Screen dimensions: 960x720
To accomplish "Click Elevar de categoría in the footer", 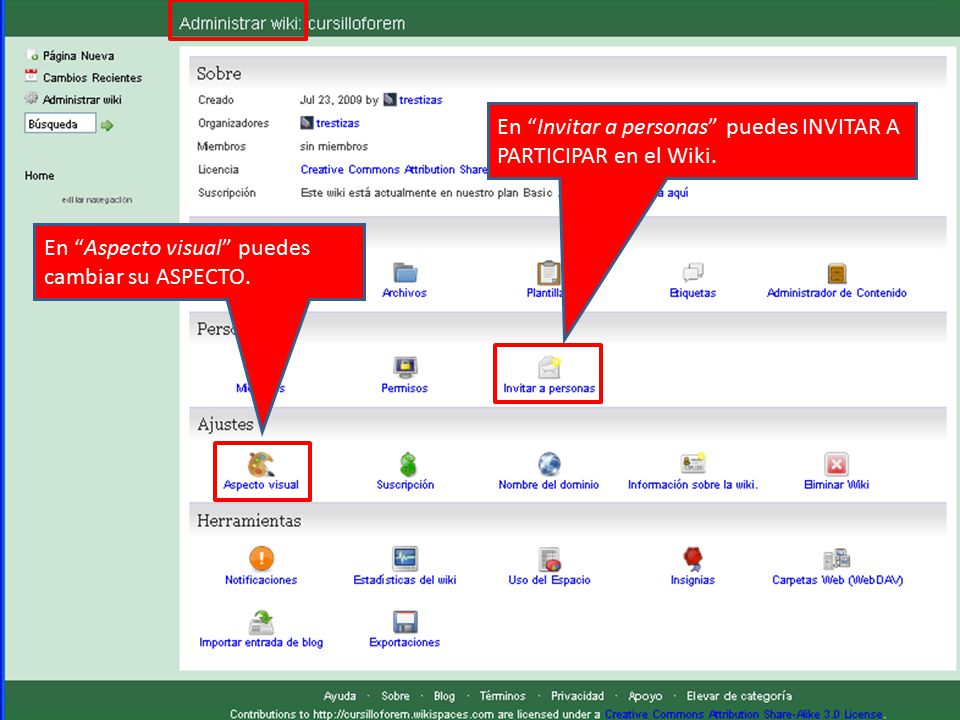I will 739,696.
